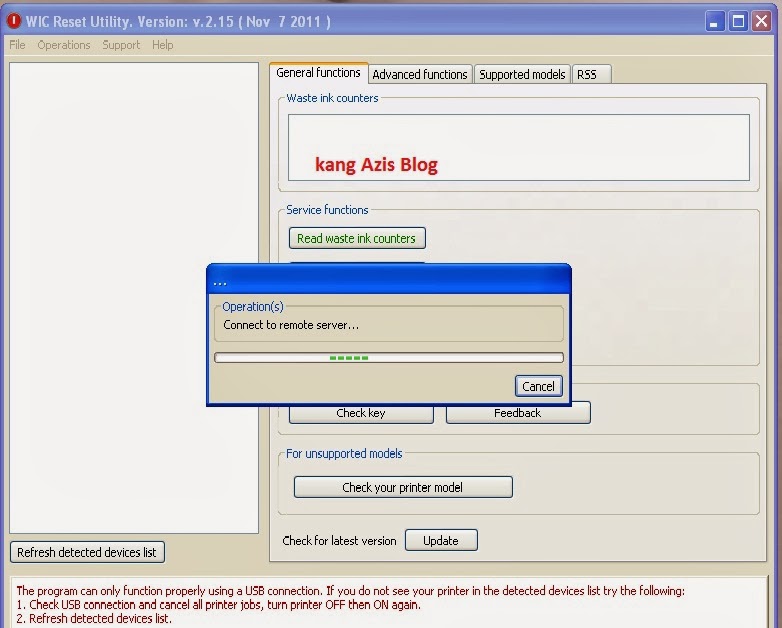Click the 'Check for latest version' label

pos(339,541)
